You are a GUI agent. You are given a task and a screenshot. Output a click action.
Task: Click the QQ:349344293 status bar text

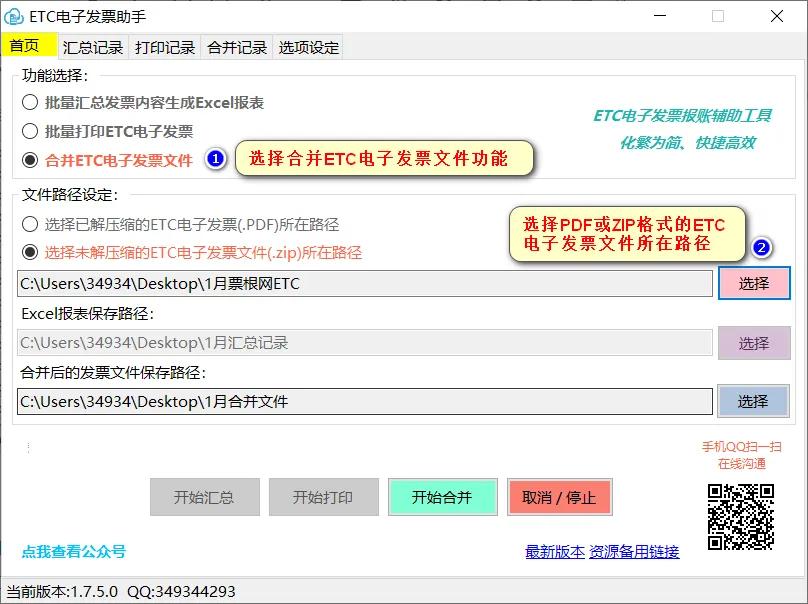click(181, 591)
